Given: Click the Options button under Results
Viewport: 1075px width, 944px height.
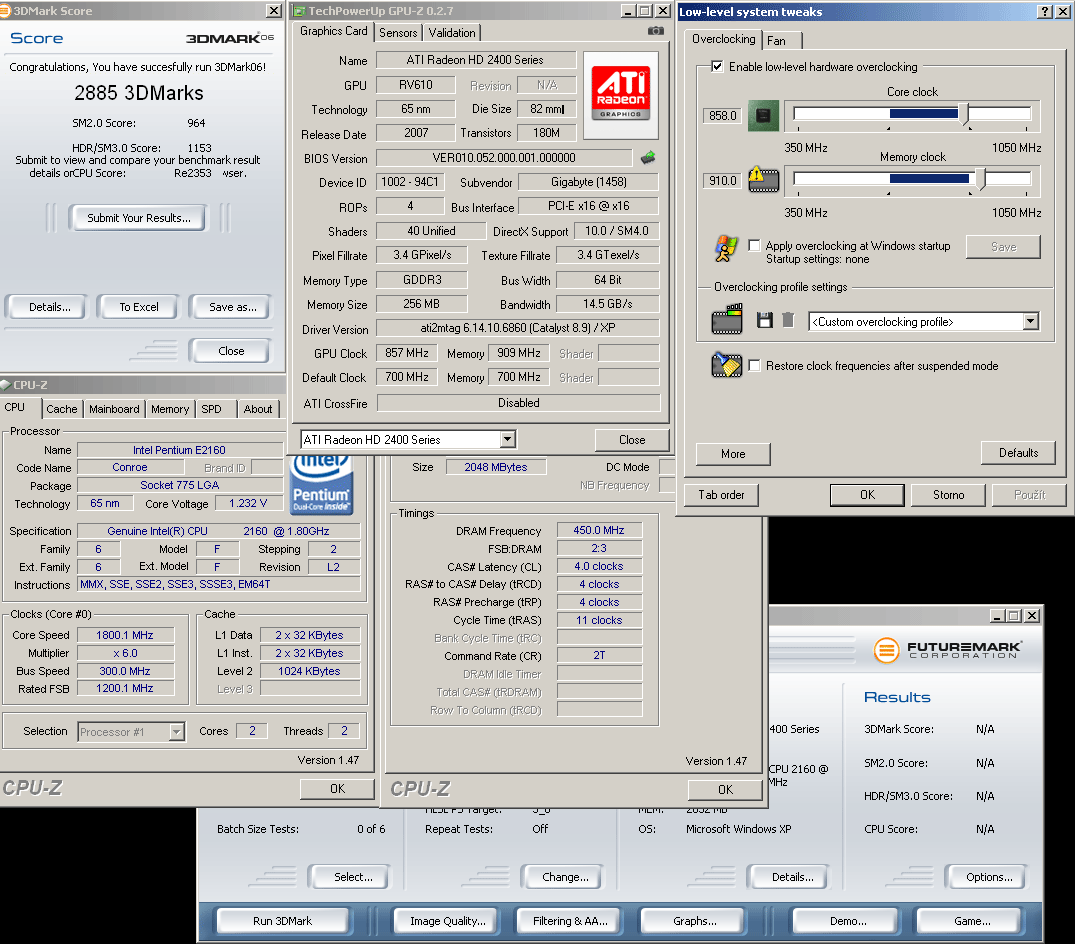Looking at the screenshot, I should tap(988, 877).
